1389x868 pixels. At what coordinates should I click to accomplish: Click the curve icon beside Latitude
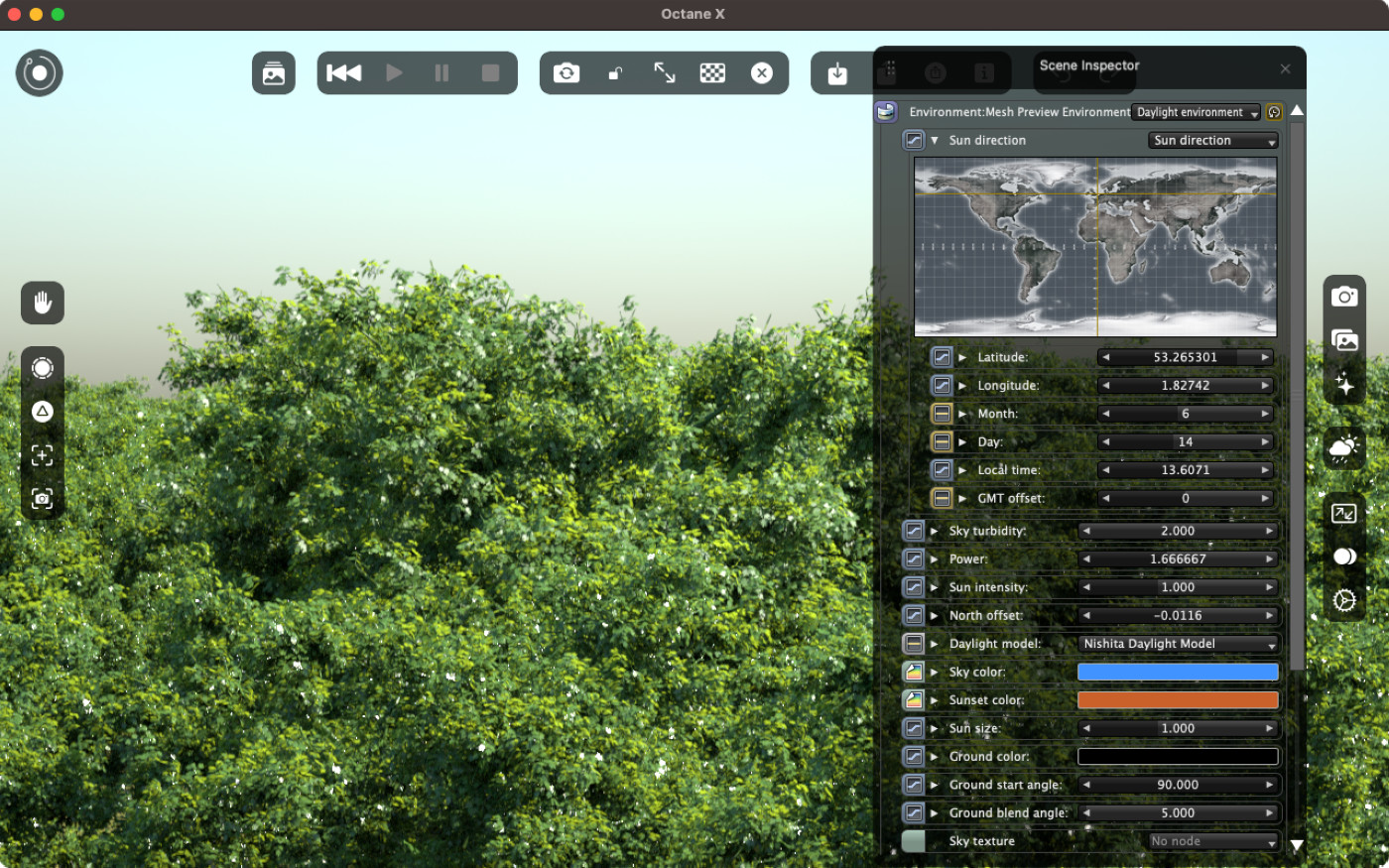tap(942, 357)
